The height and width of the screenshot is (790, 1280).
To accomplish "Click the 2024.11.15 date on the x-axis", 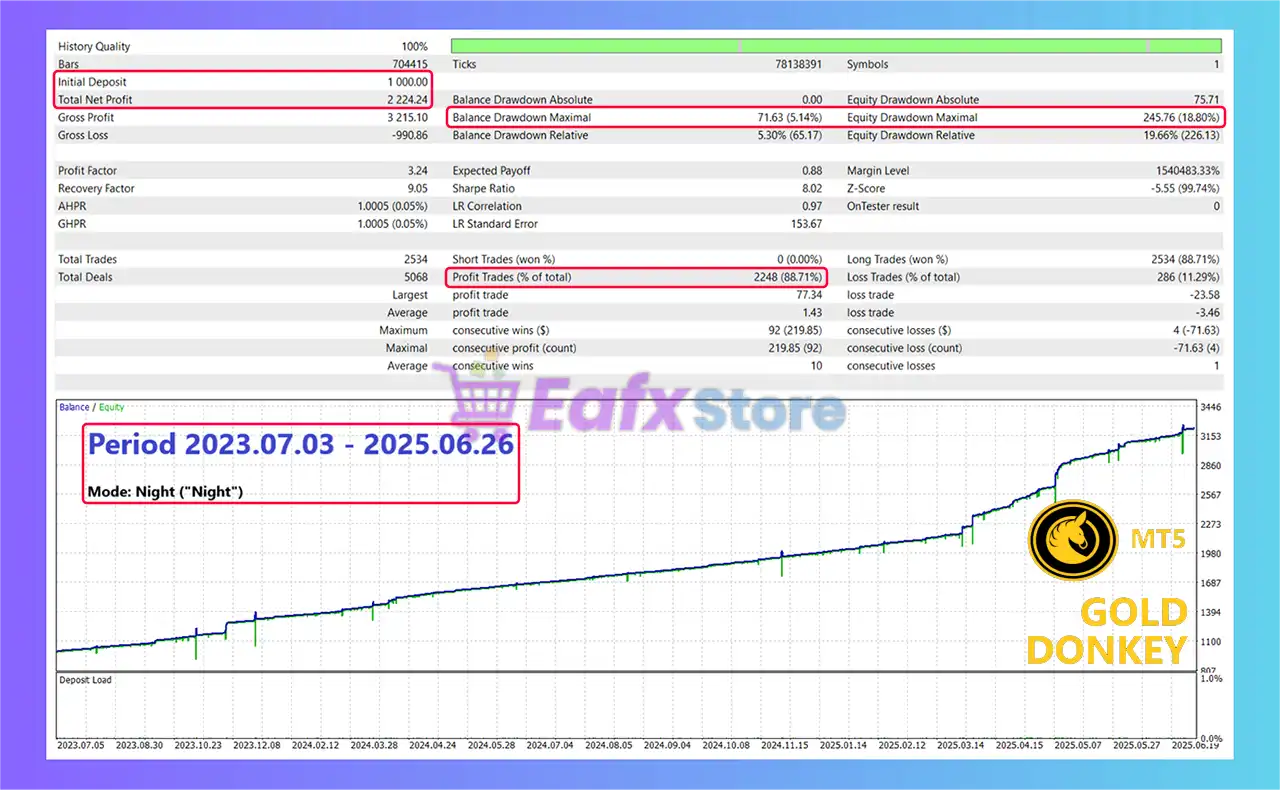I will [787, 745].
